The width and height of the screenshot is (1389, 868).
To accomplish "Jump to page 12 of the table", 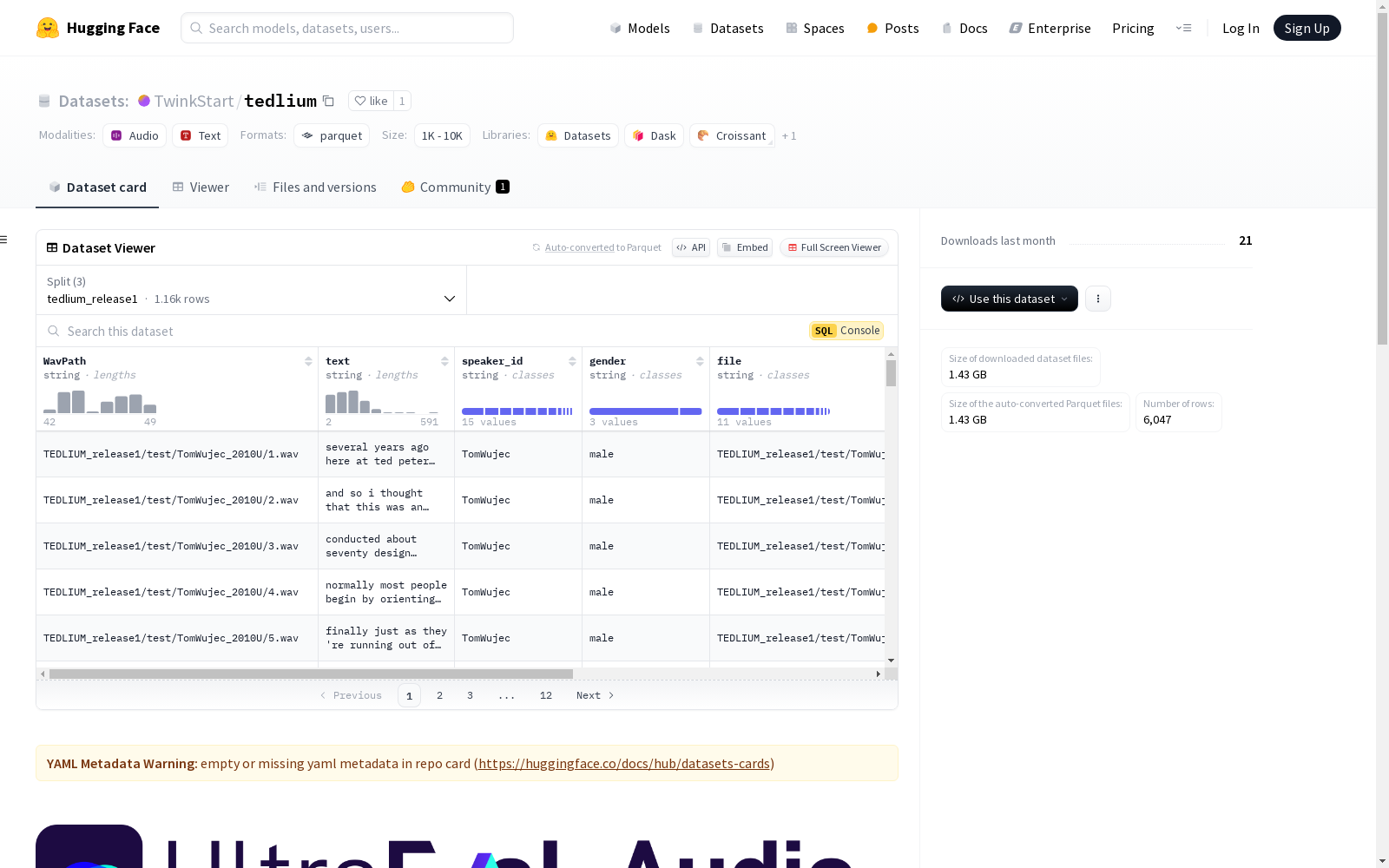I will [546, 695].
